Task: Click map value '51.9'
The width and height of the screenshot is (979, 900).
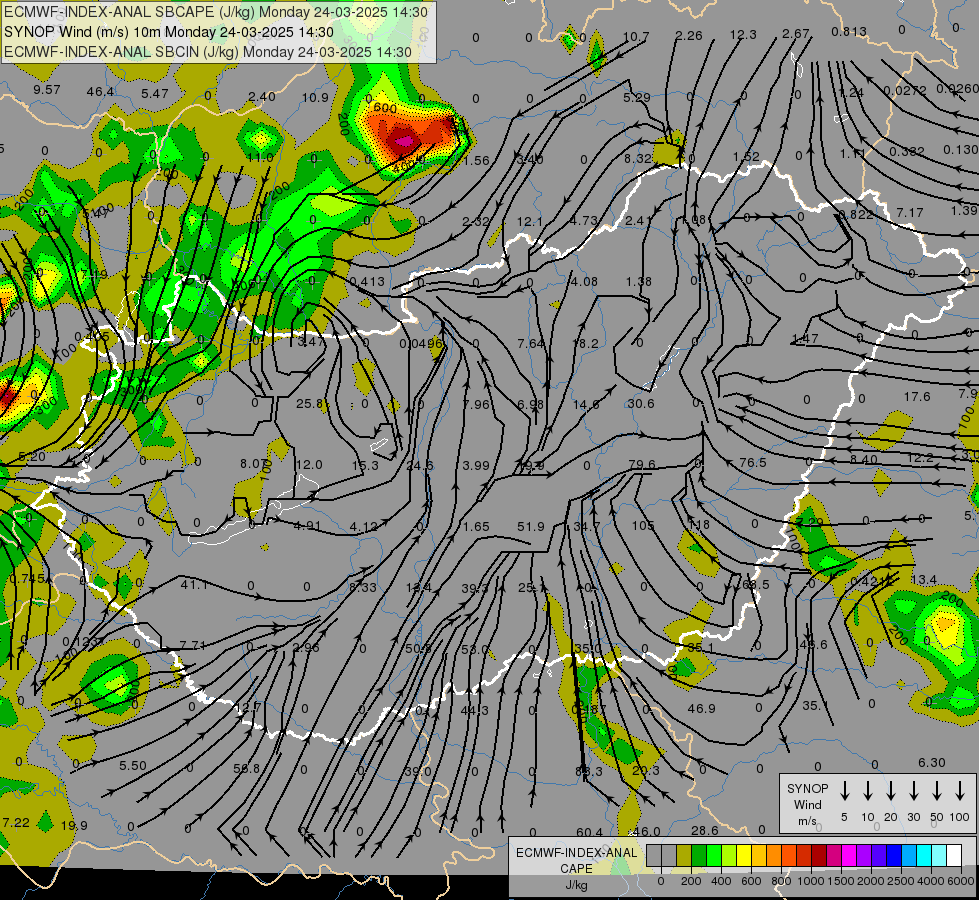Action: (531, 527)
